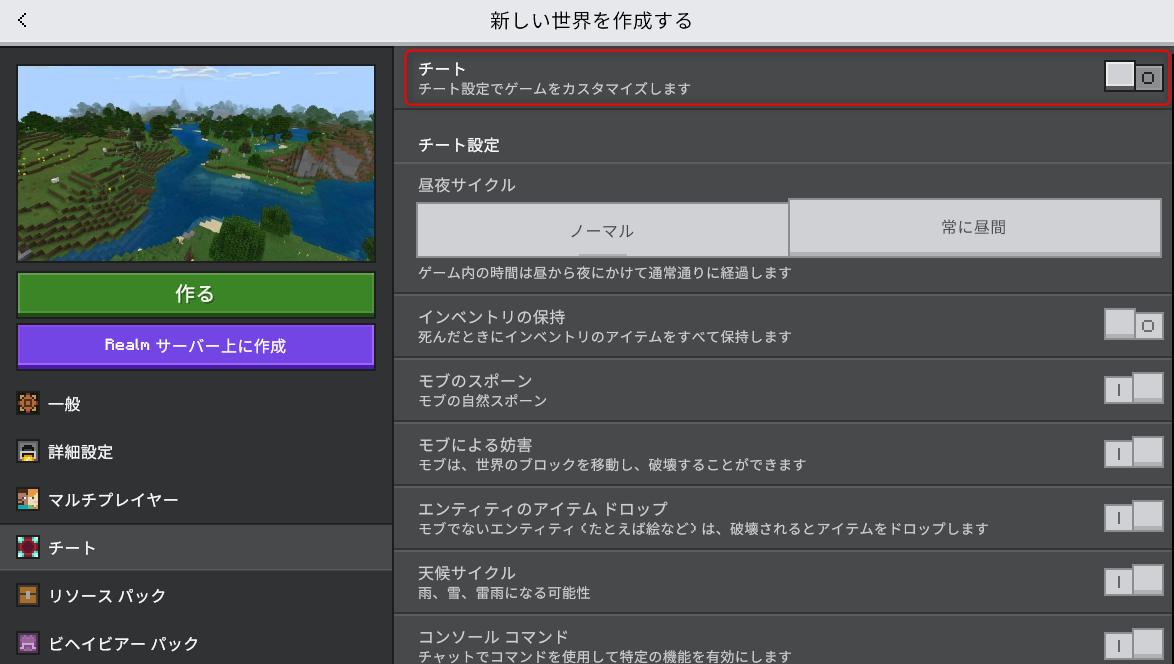Click the 詳細設定 sidebar icon
This screenshot has width=1174, height=664.
28,451
